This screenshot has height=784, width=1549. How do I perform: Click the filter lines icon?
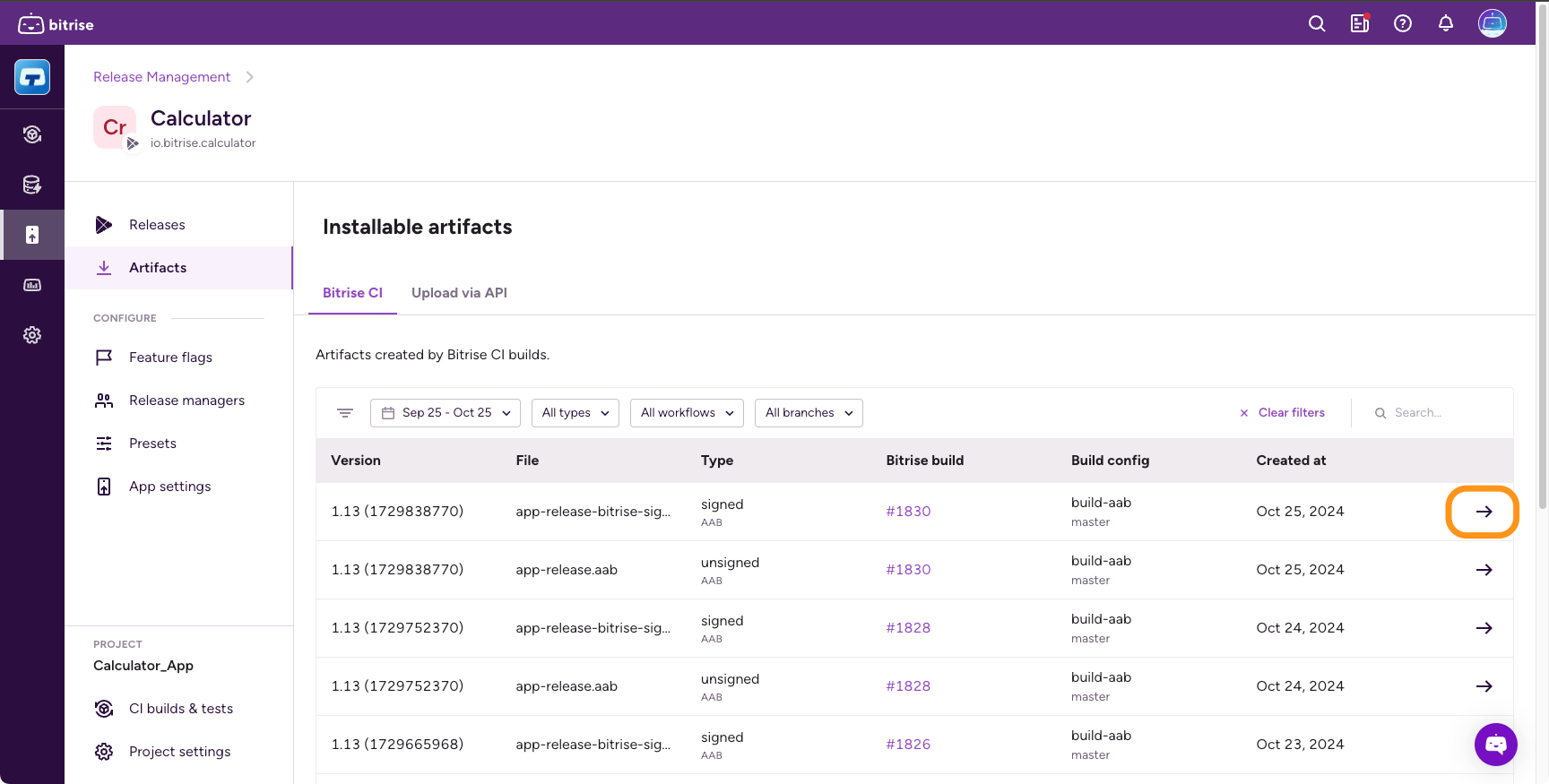point(345,413)
